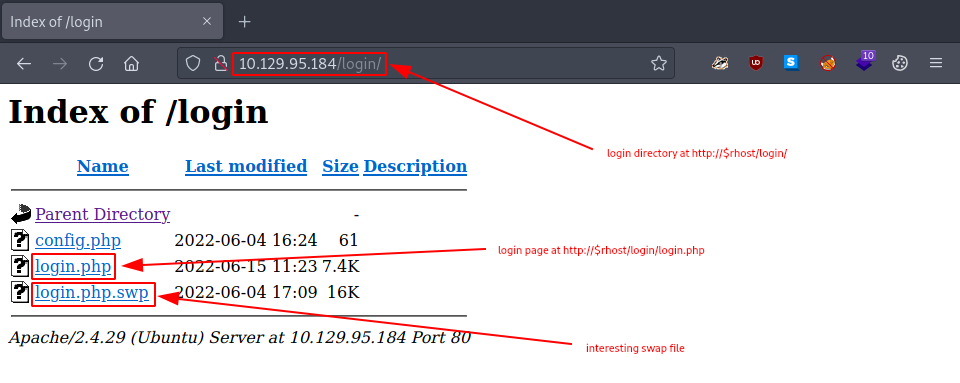Open the first extension icon right of the bookmark star
Viewport: 960px width, 383px height.
click(720, 62)
